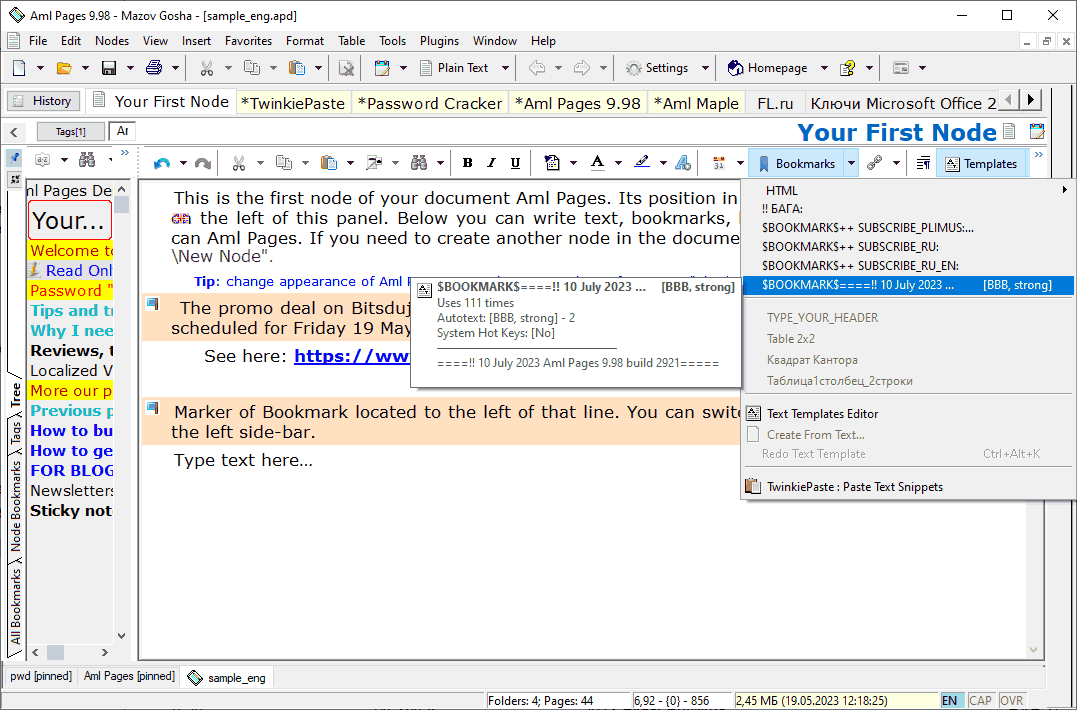
Task: Open a file using the folder icon
Action: tap(64, 68)
